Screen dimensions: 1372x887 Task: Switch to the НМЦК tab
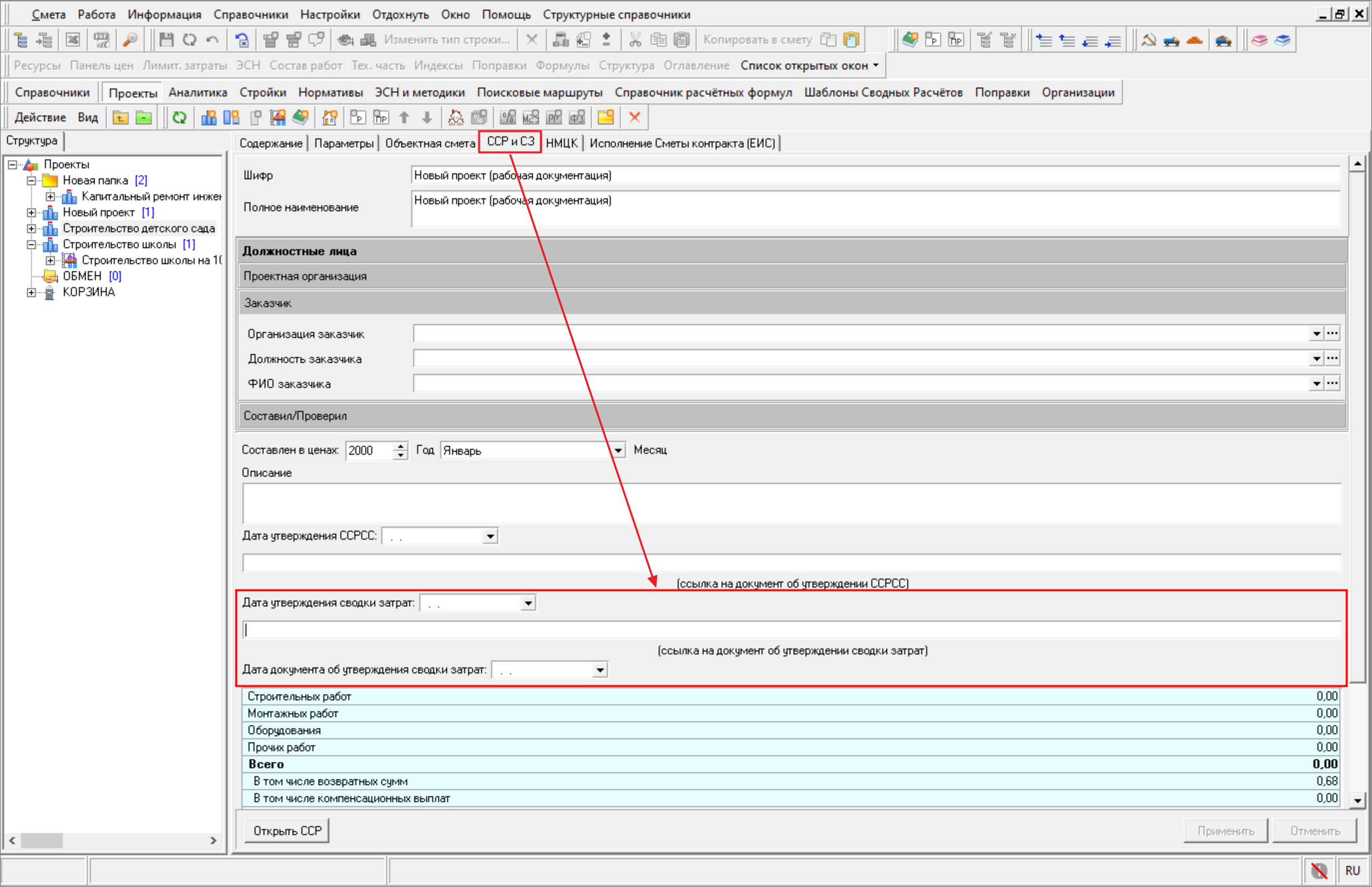562,143
